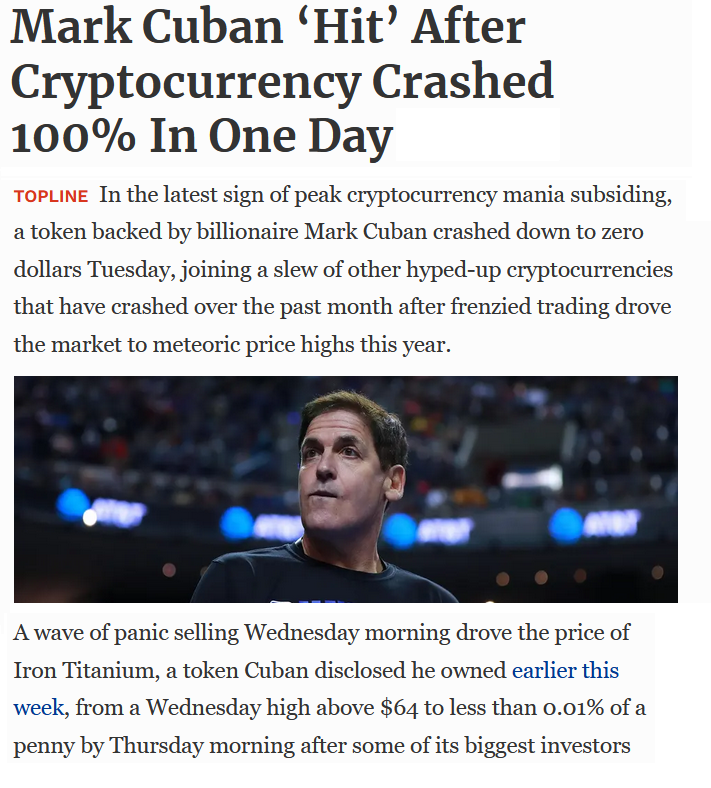711x788 pixels.
Task: Open the Mark Cuban photo
Action: click(x=346, y=489)
